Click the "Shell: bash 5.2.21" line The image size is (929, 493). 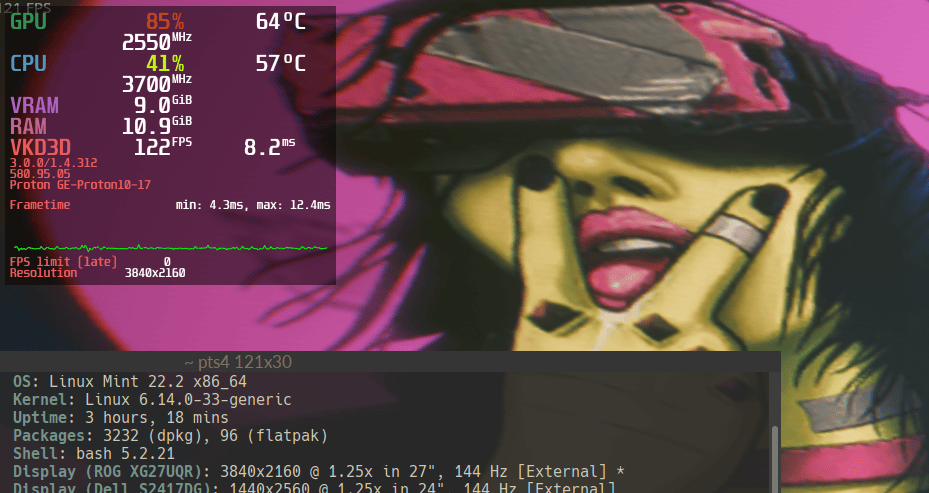pyautogui.click(x=94, y=454)
